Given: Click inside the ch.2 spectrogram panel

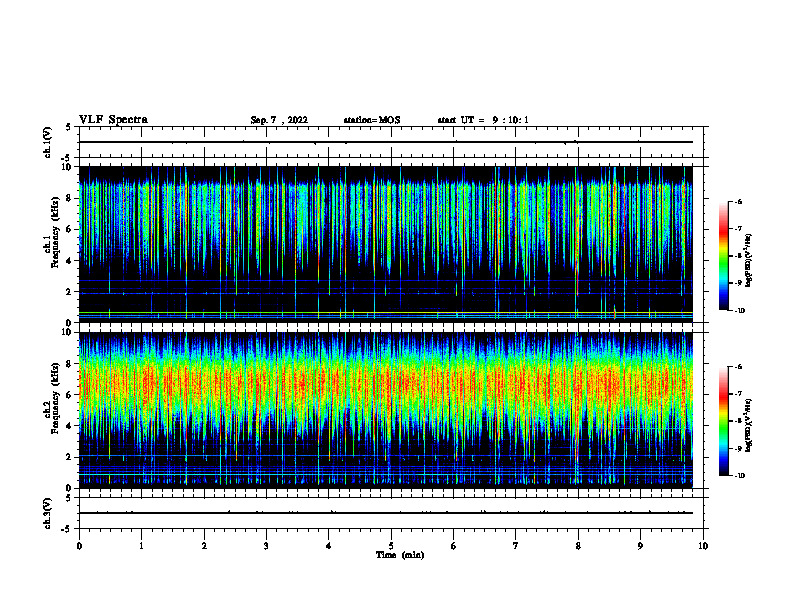Looking at the screenshot, I should click(386, 410).
